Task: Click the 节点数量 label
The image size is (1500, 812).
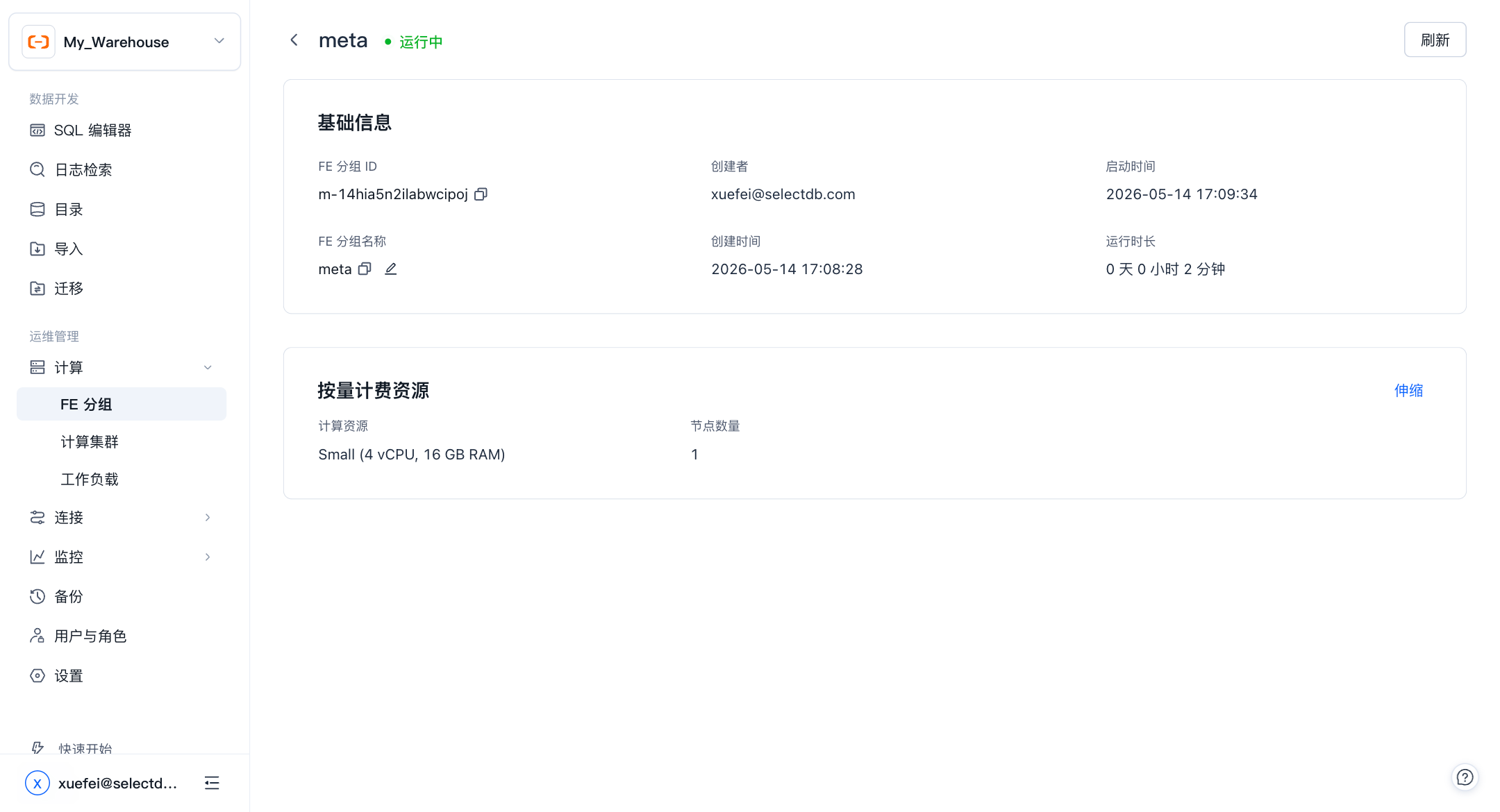Action: pos(715,426)
